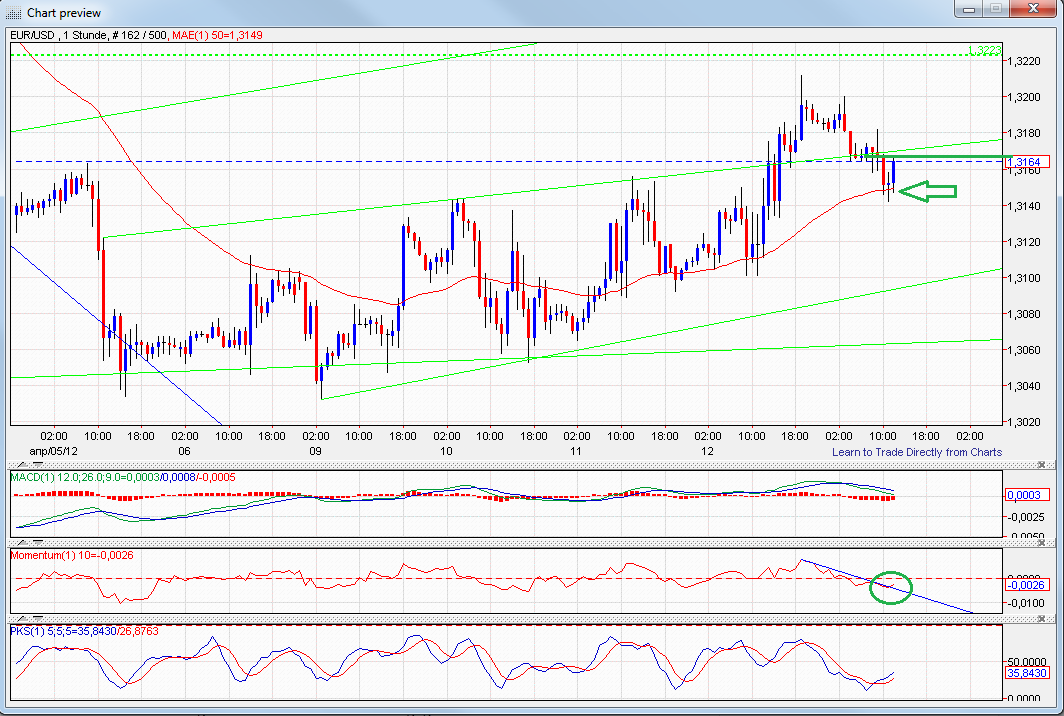Click the -0,0100 Momentum axis label
This screenshot has width=1064, height=716.
pos(1027,603)
